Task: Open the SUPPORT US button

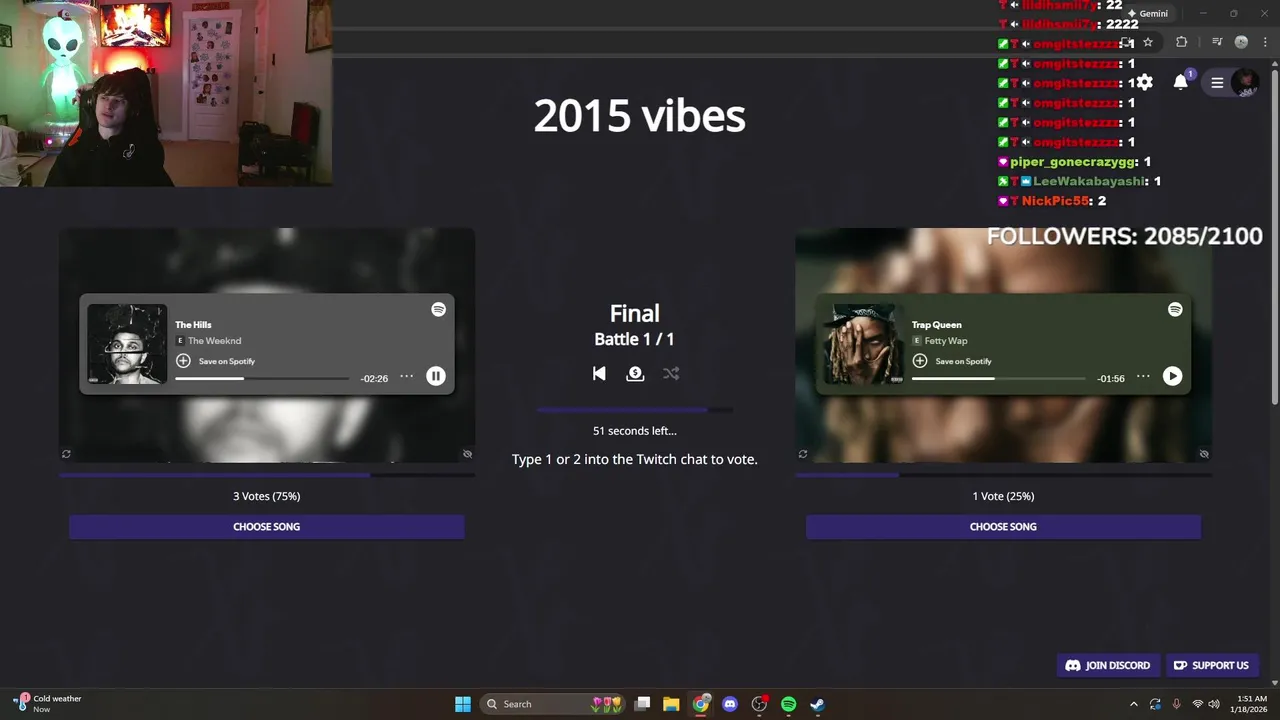Action: pyautogui.click(x=1211, y=665)
